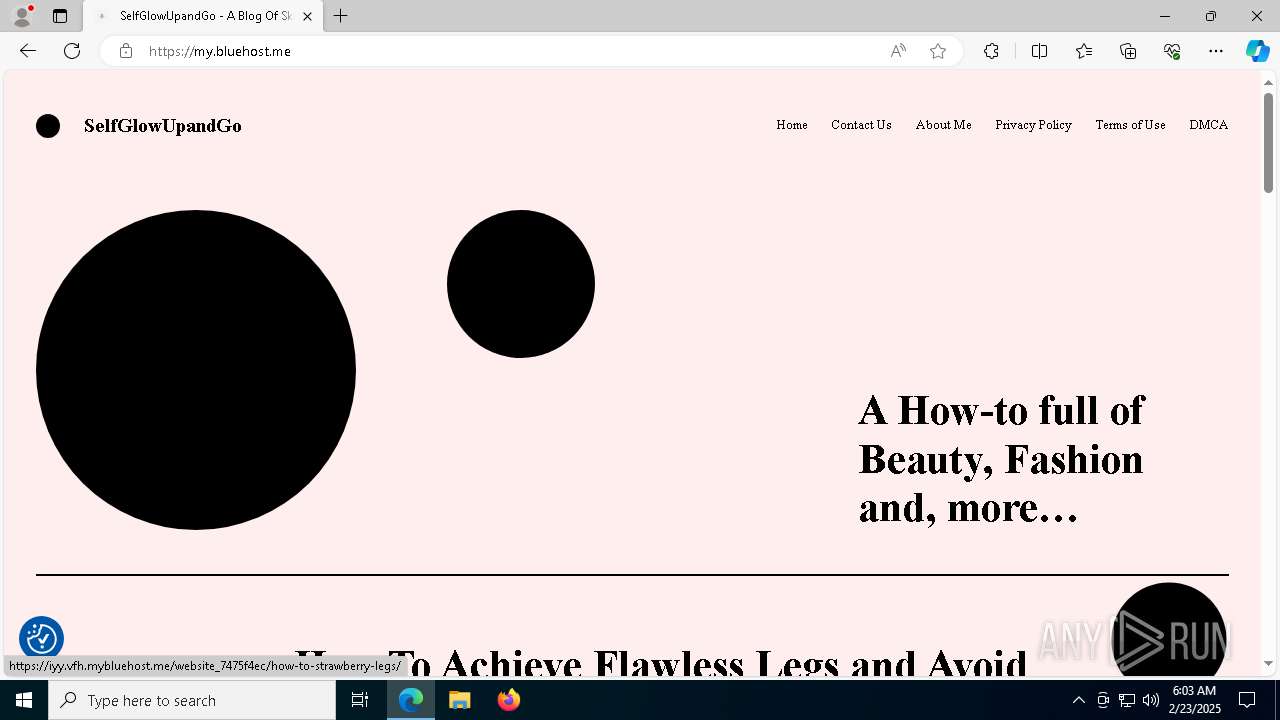
Task: Go back to the previous page
Action: 28,51
